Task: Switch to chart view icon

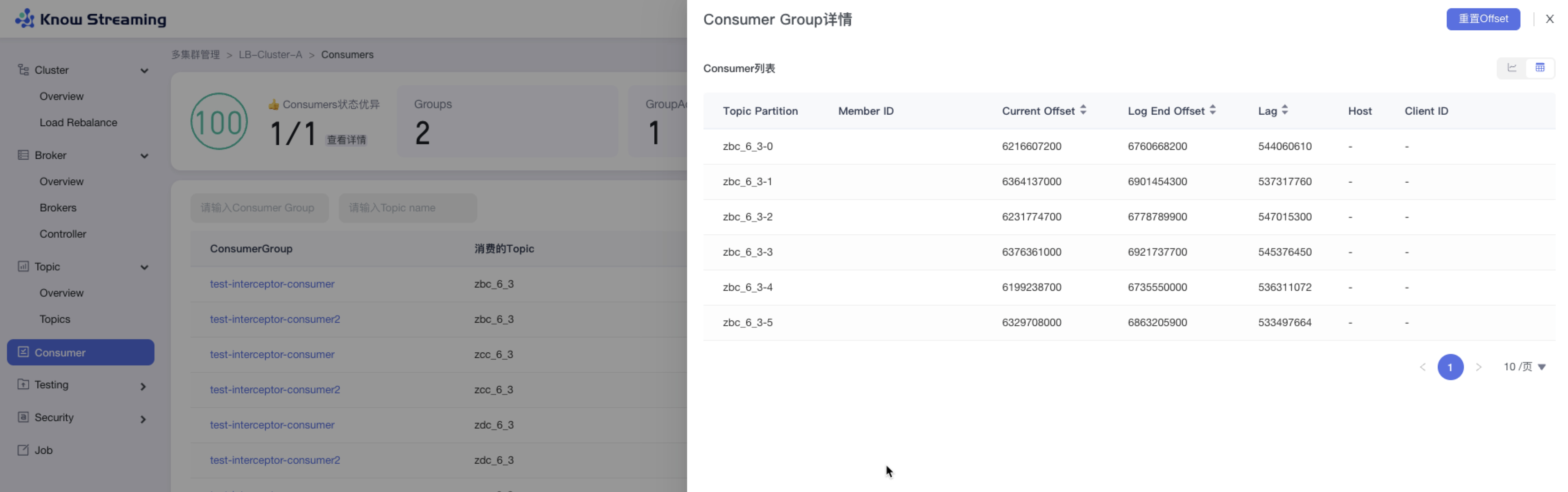Action: point(1511,68)
